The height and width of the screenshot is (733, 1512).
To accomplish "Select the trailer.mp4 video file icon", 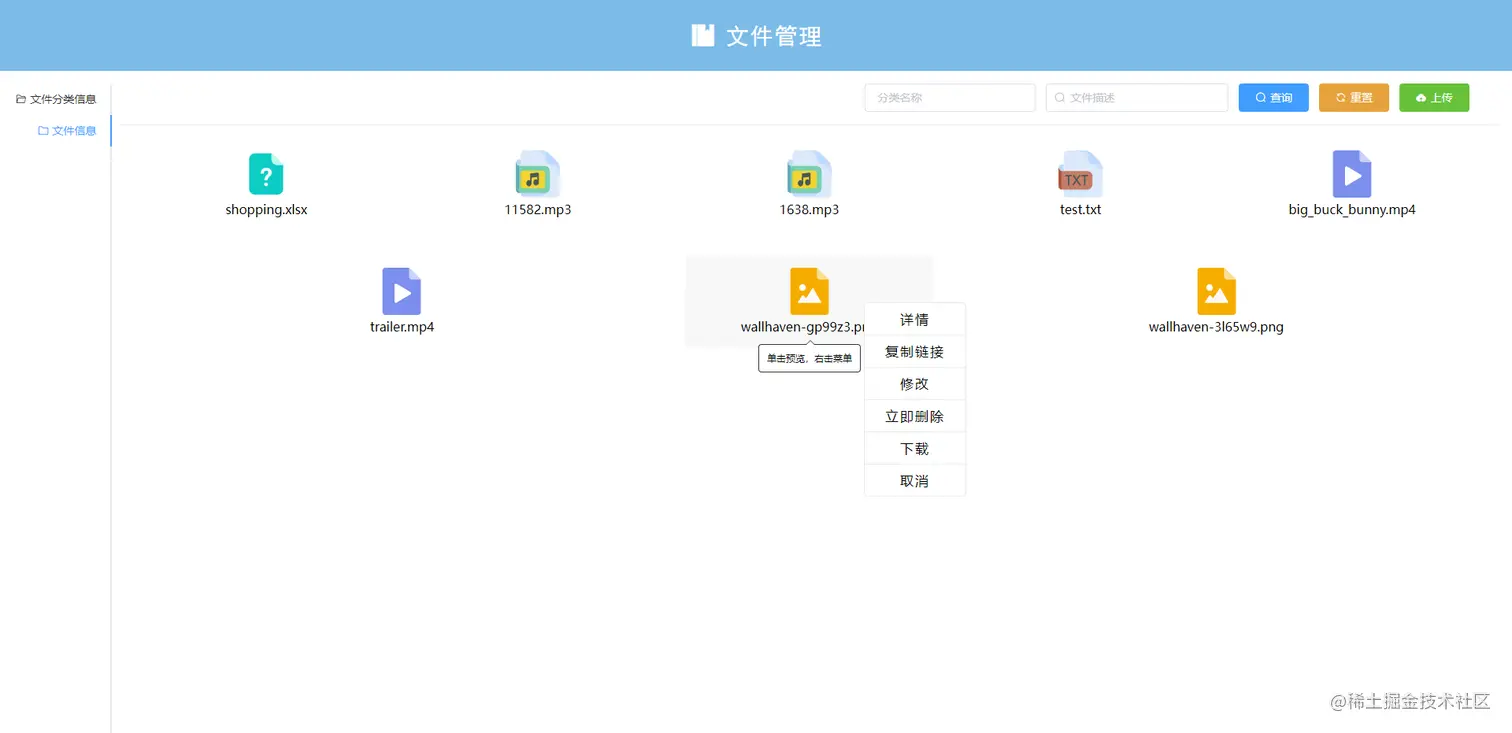I will coord(402,291).
